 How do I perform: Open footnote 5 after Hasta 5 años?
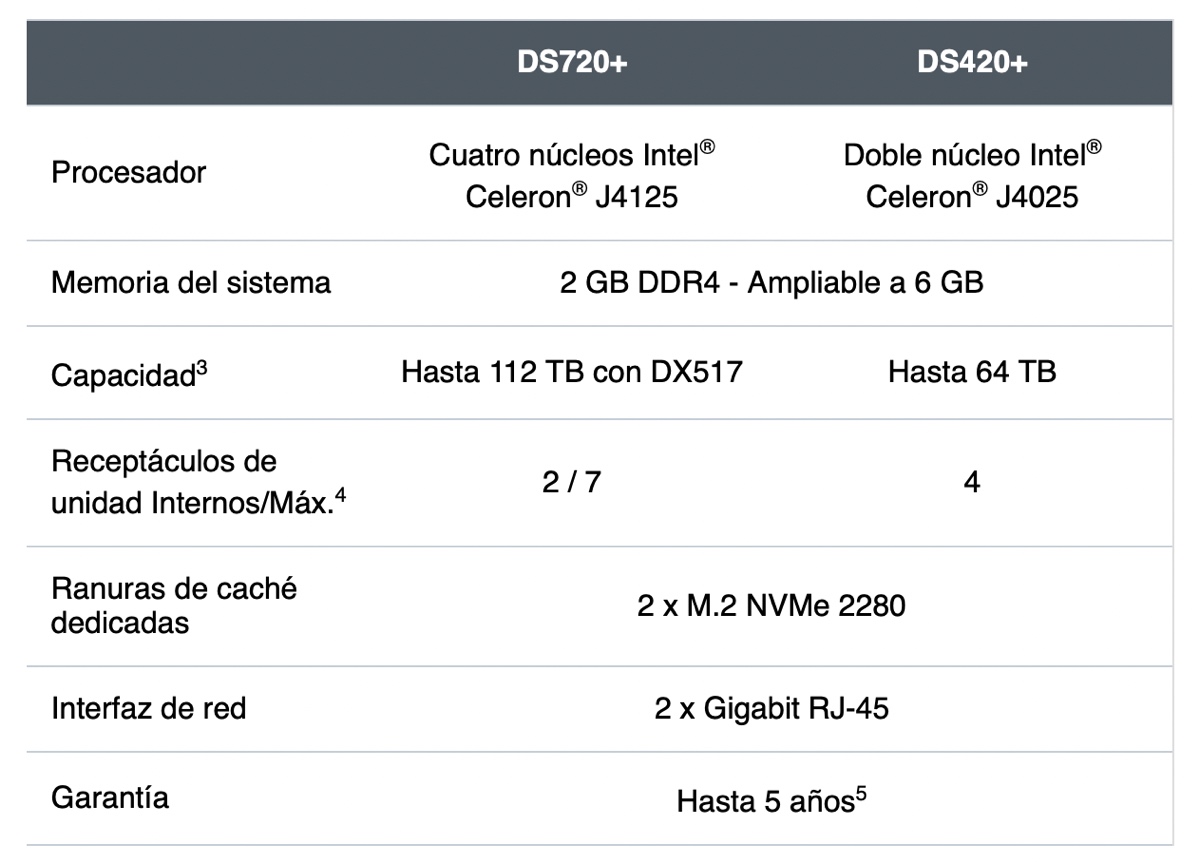pos(860,793)
